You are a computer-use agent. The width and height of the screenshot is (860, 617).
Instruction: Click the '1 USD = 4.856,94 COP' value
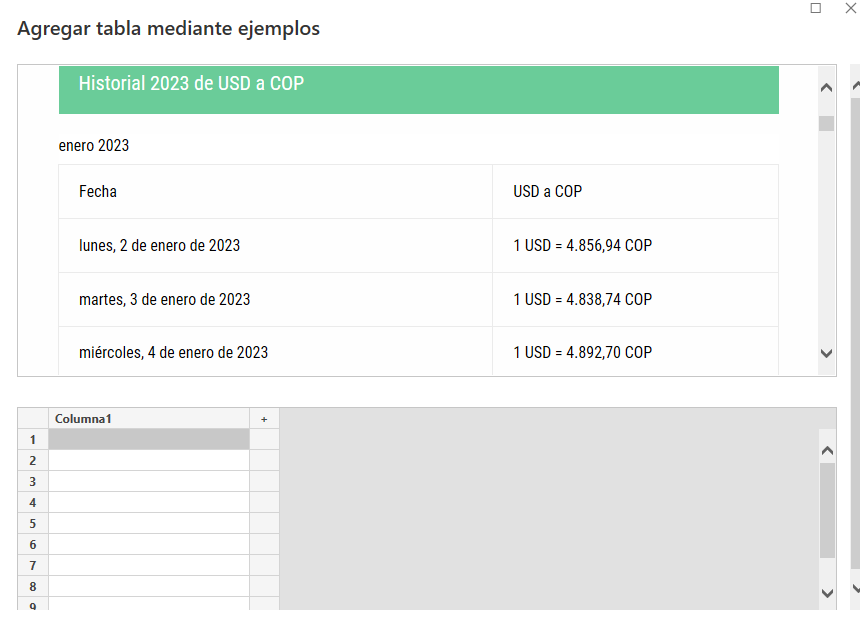pyautogui.click(x=582, y=246)
